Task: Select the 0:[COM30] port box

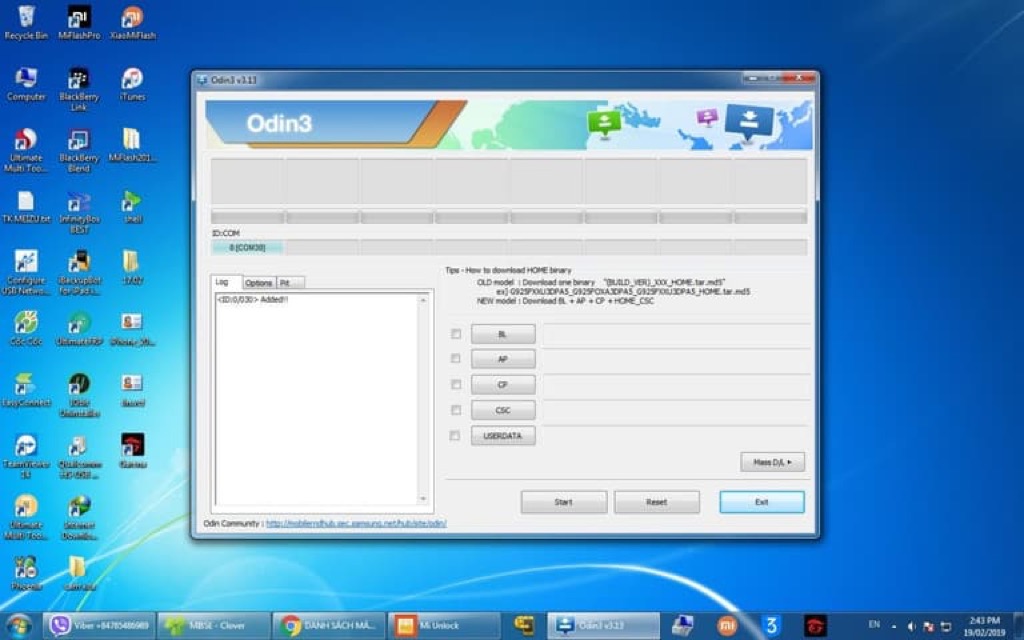Action: click(x=248, y=248)
